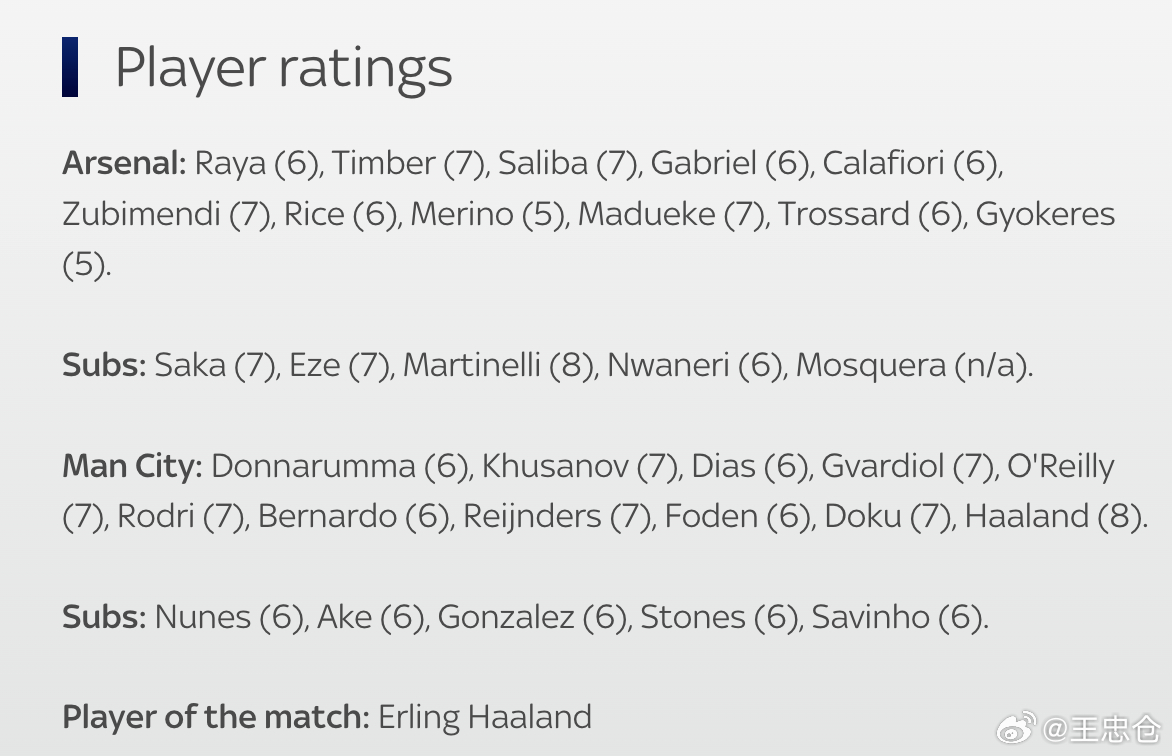1172x756 pixels.
Task: Click Reijnders (7) rating text
Action: pyautogui.click(x=558, y=517)
